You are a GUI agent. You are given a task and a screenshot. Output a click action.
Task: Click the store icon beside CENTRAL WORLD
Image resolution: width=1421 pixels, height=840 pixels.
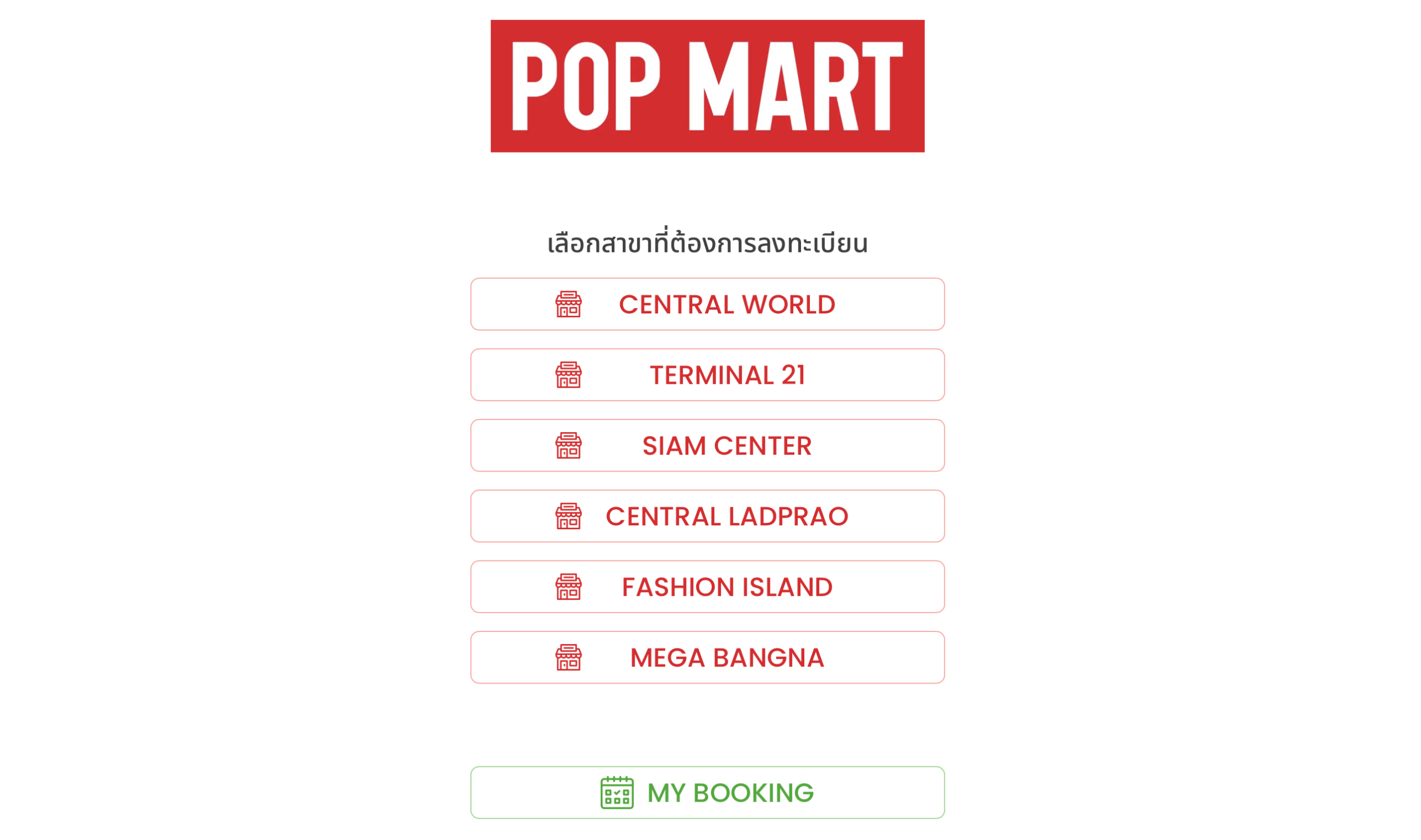[x=568, y=304]
